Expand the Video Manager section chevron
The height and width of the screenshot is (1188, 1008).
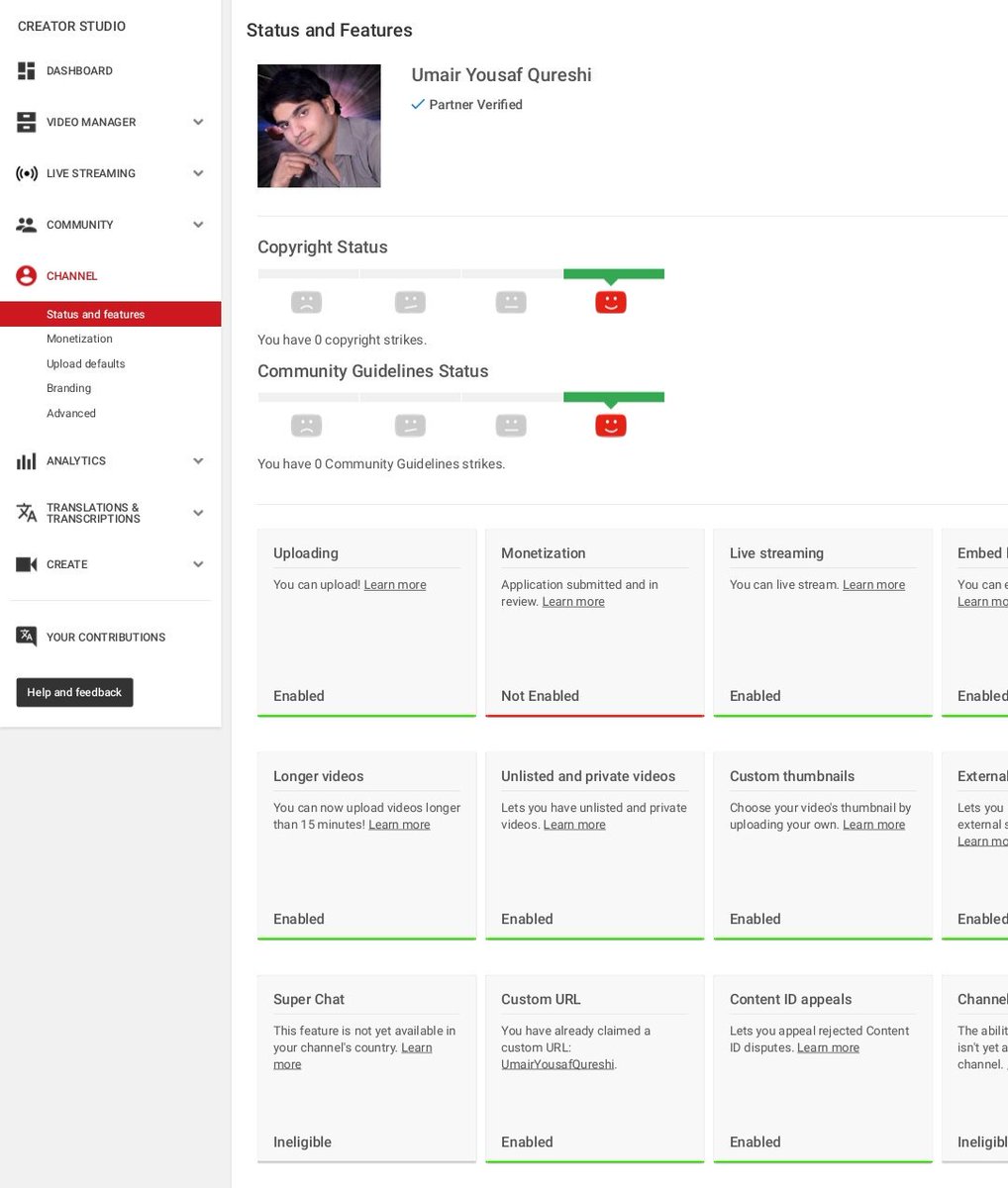pos(198,123)
